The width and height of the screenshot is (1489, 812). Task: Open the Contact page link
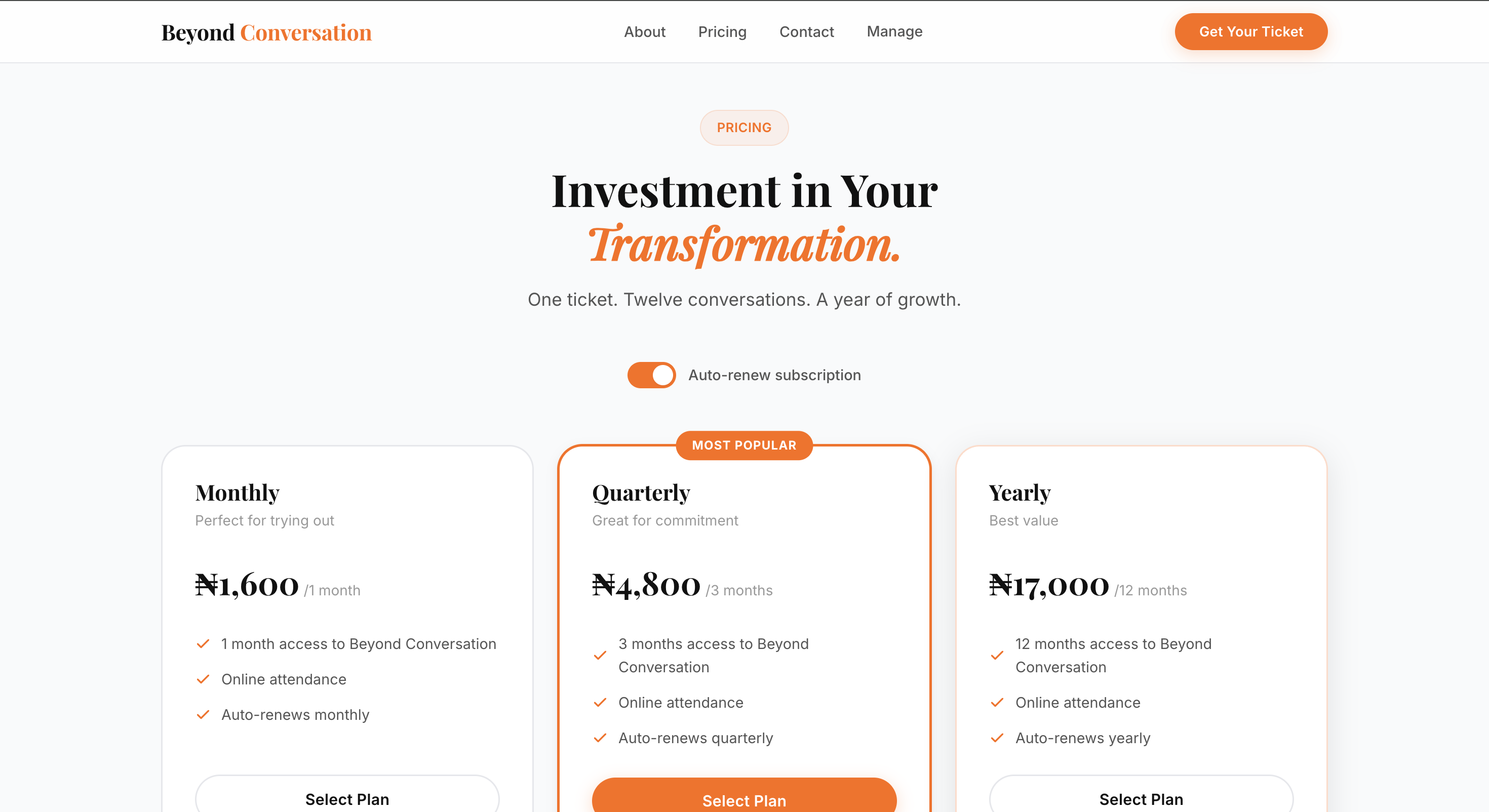(806, 32)
